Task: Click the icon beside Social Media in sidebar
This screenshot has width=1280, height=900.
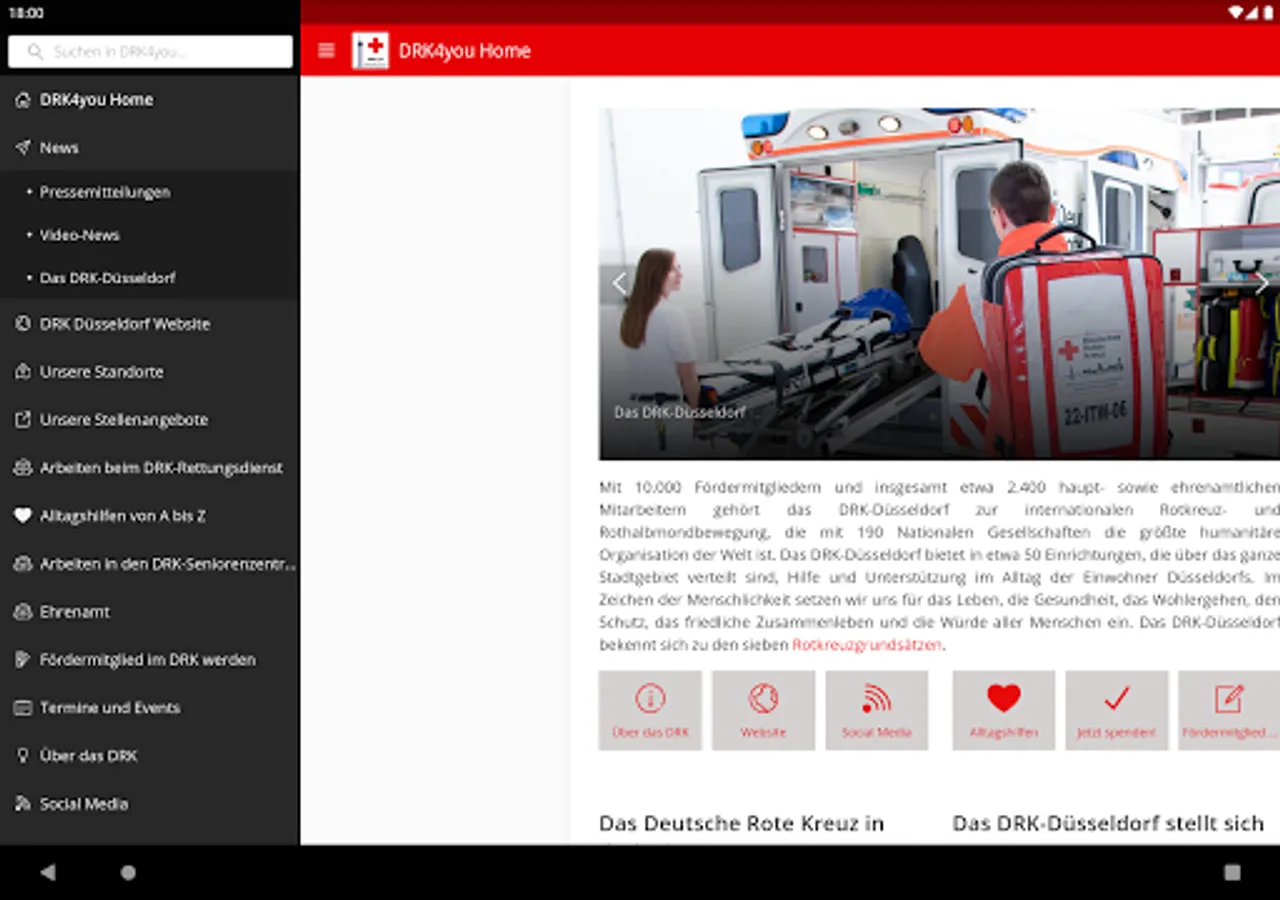Action: 23,804
